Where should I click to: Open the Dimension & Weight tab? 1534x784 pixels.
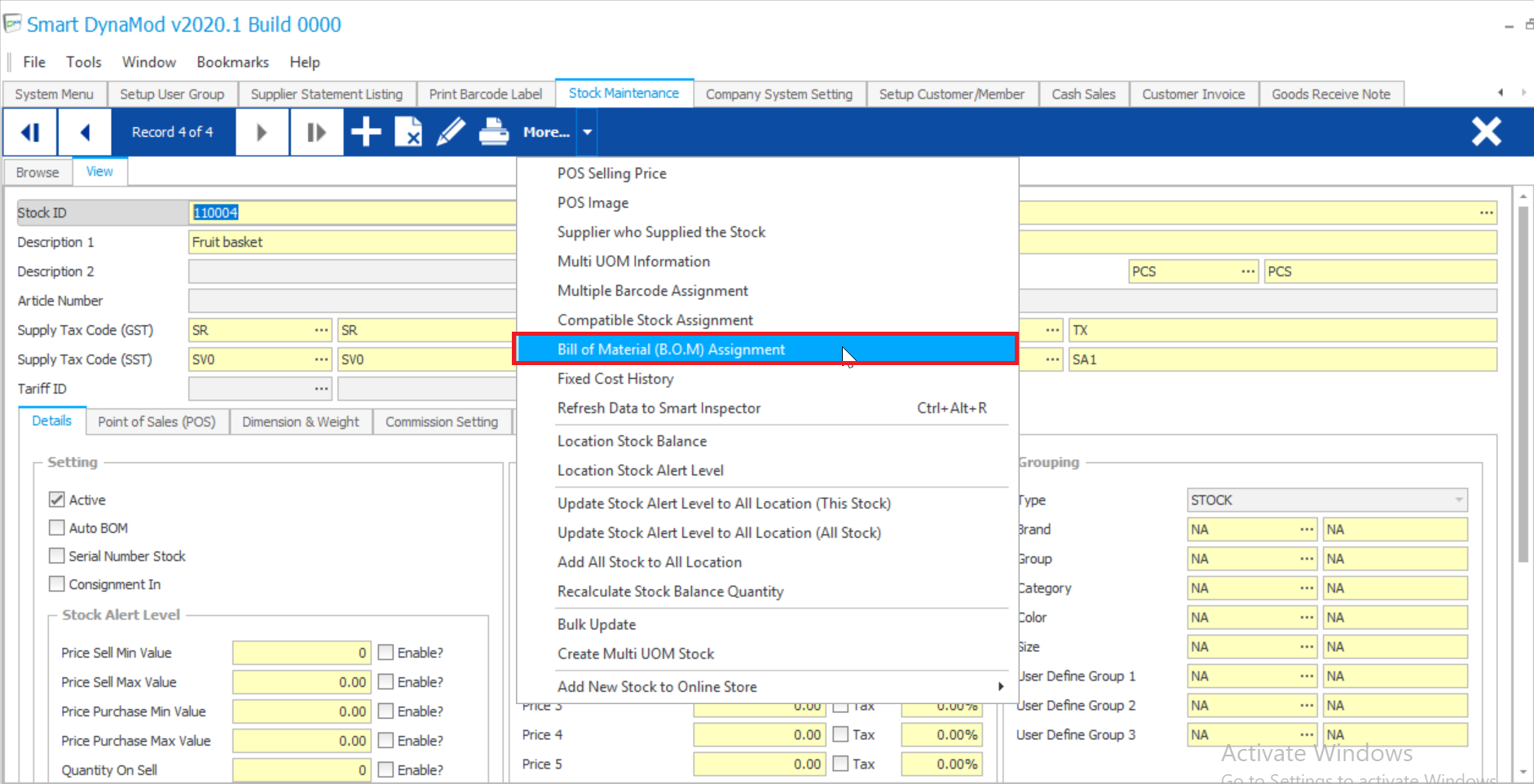pyautogui.click(x=301, y=422)
